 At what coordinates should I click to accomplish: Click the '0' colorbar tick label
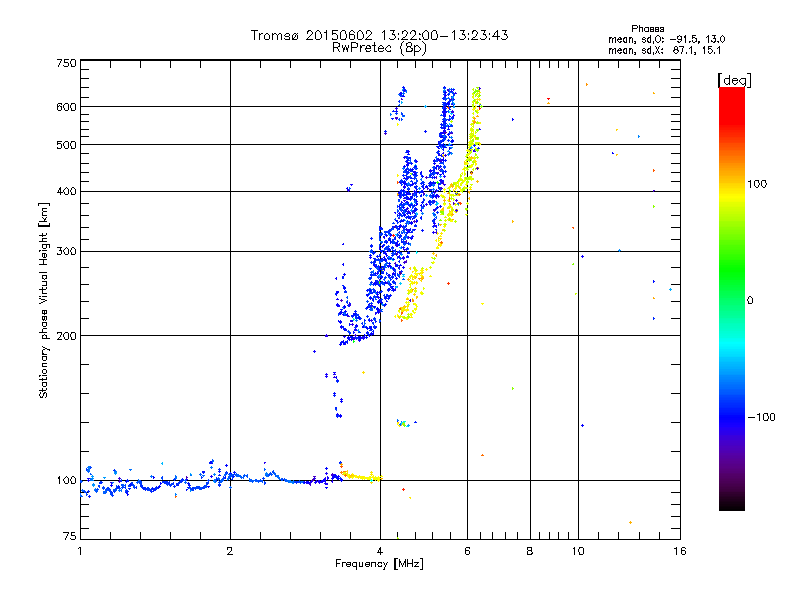[750, 301]
